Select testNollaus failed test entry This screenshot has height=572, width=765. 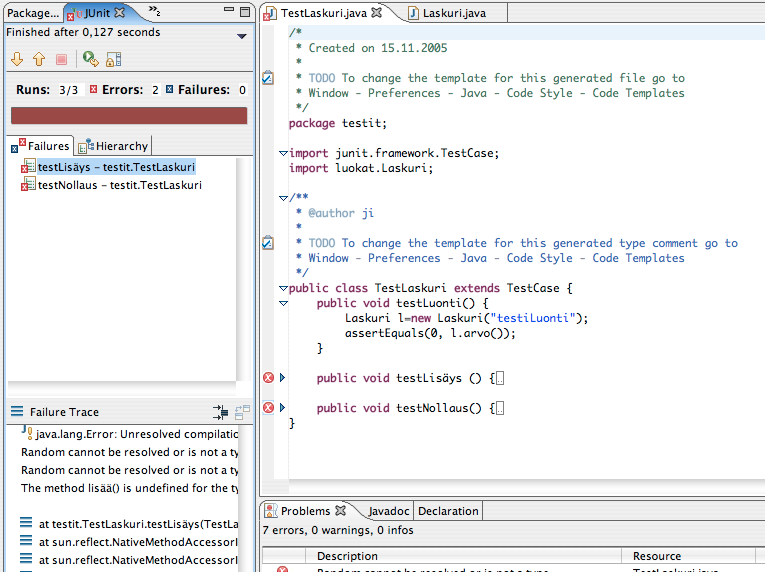click(x=111, y=185)
